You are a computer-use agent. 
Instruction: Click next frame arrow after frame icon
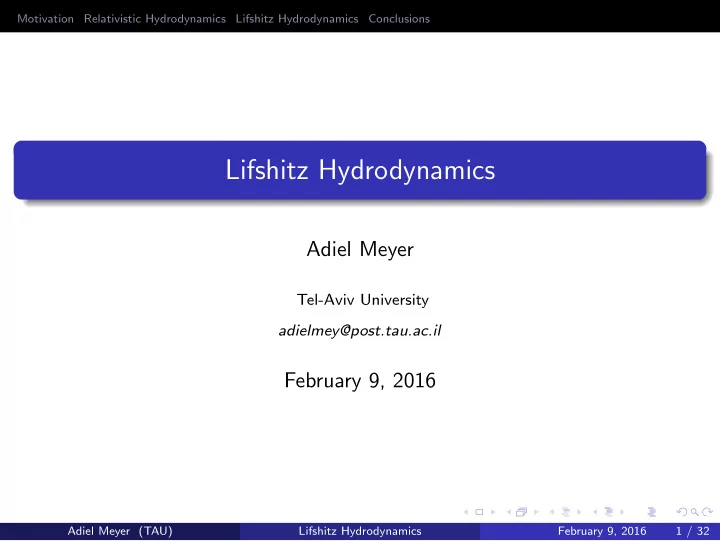[536, 512]
